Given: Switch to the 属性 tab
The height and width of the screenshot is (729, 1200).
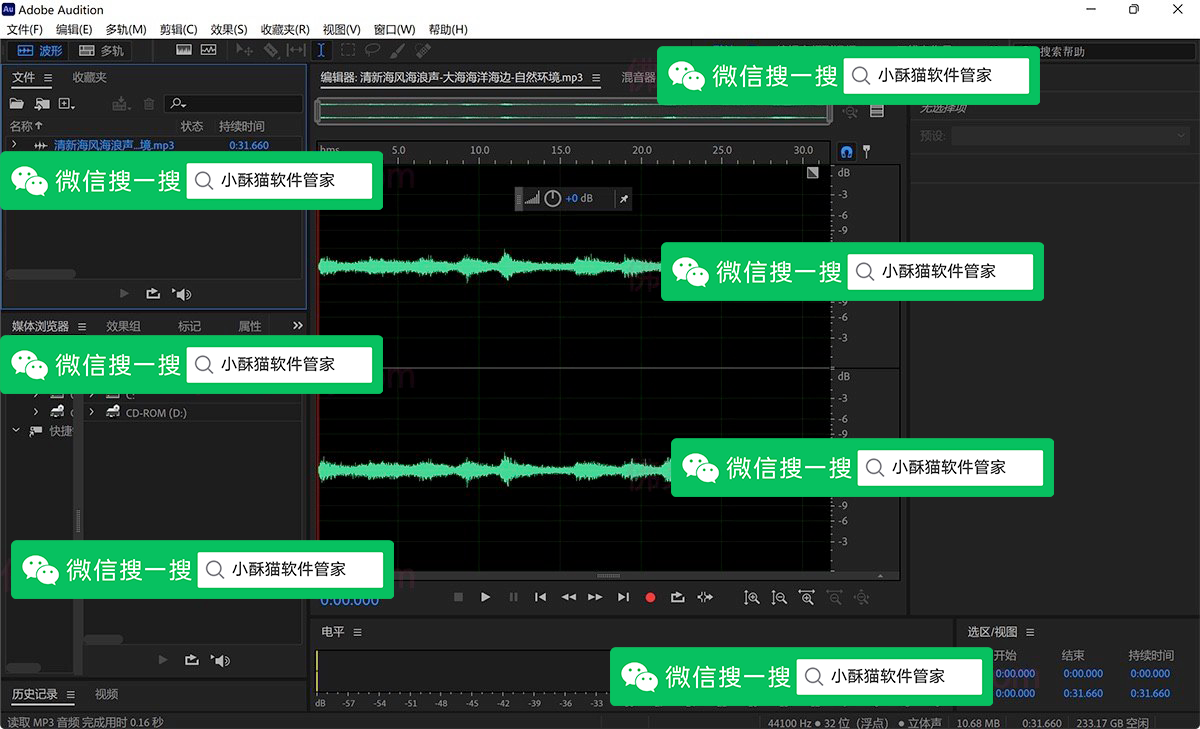Looking at the screenshot, I should tap(249, 325).
